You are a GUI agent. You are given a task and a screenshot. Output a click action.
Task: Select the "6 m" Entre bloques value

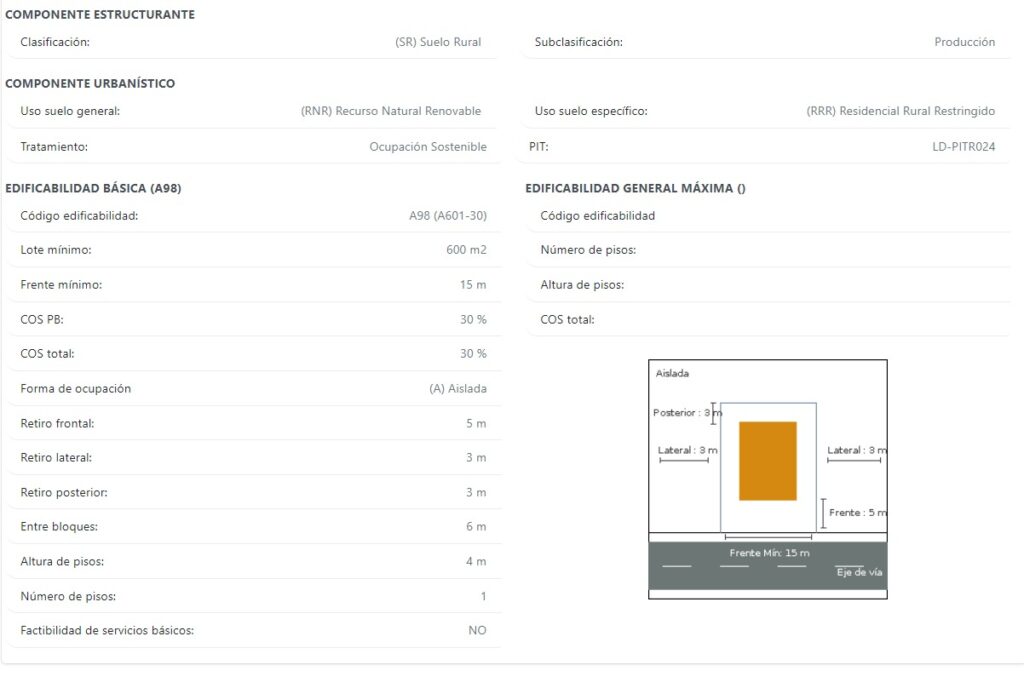[x=476, y=526]
